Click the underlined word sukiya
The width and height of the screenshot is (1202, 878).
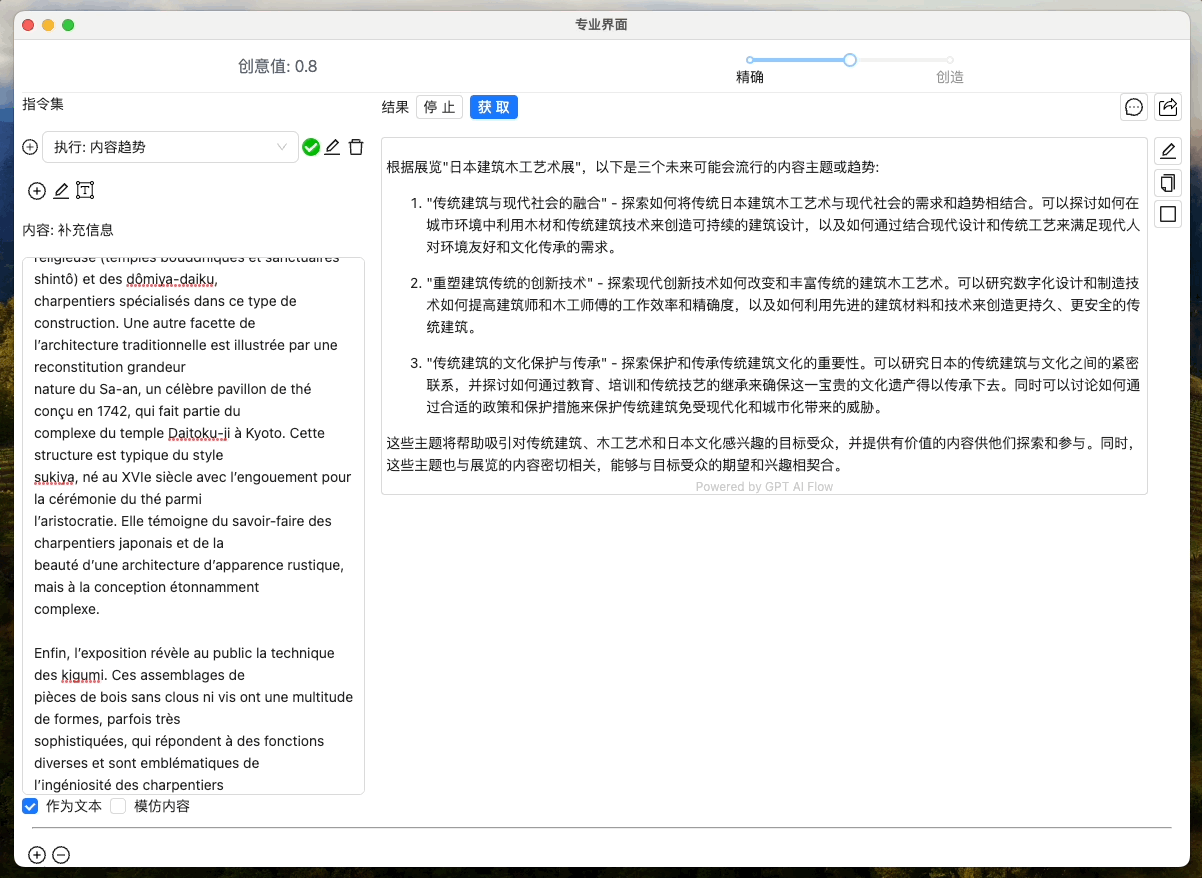coord(55,477)
